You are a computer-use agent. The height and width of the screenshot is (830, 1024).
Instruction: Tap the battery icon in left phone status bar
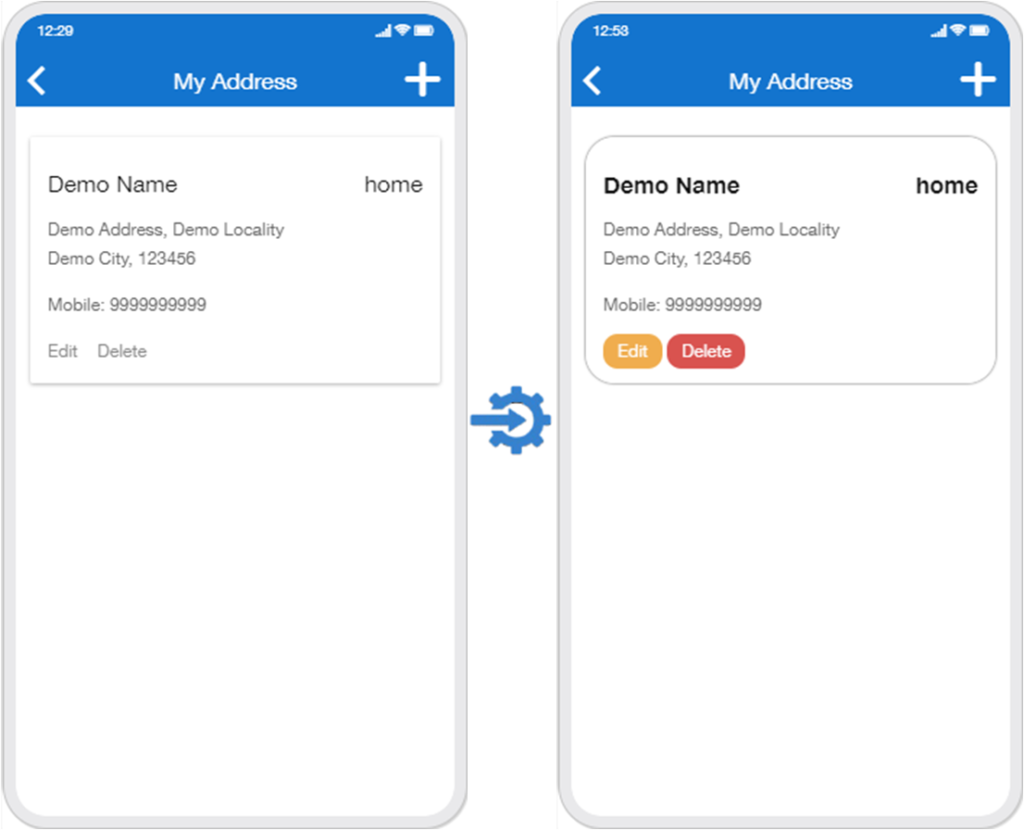424,30
